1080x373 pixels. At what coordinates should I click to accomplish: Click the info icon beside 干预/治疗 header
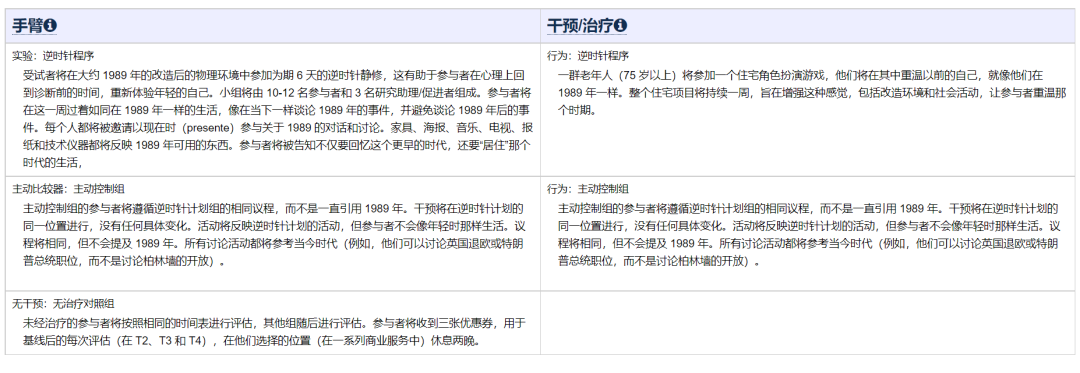(621, 26)
